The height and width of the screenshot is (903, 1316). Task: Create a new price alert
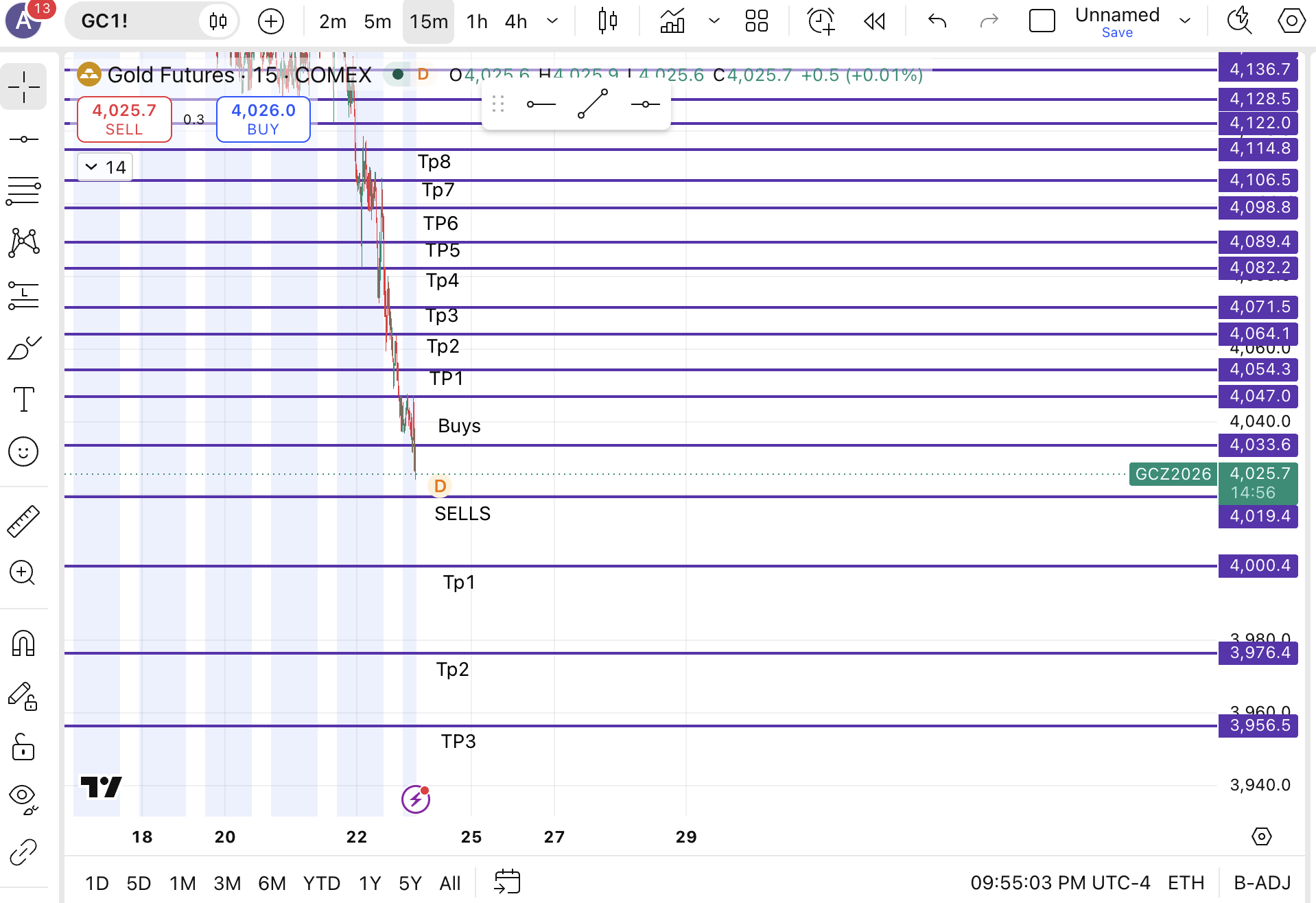[821, 21]
